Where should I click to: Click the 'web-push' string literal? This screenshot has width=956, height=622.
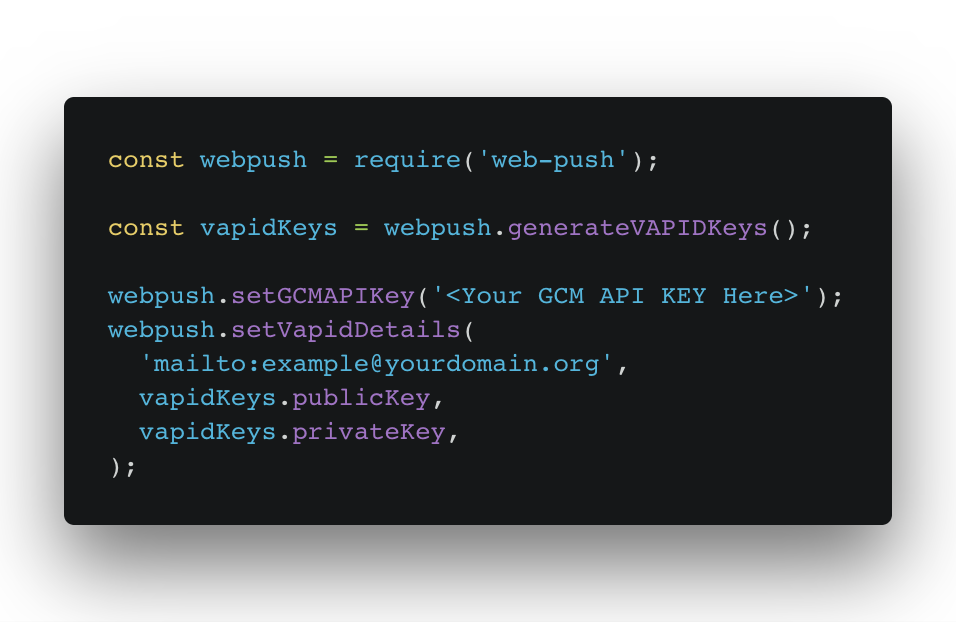[x=553, y=160]
